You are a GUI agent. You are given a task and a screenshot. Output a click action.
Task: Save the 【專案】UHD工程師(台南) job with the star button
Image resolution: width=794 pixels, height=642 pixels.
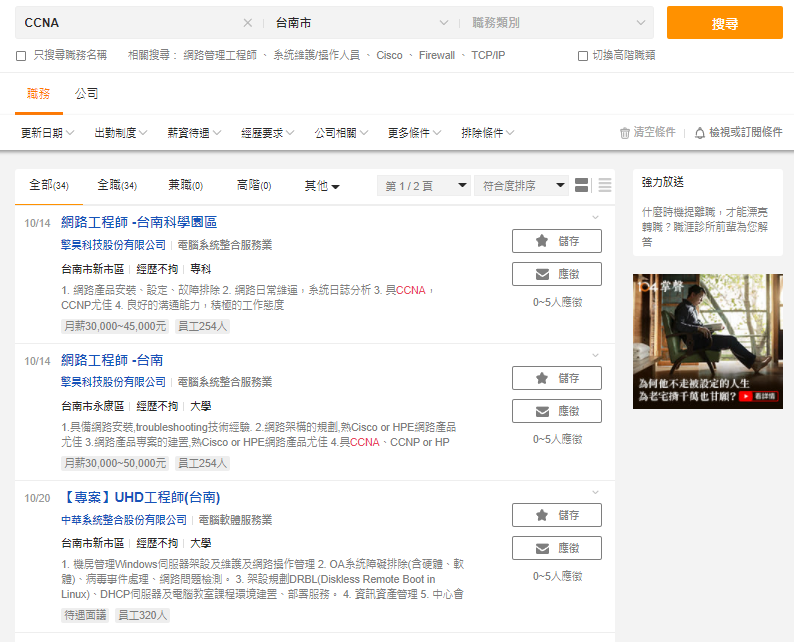click(556, 515)
